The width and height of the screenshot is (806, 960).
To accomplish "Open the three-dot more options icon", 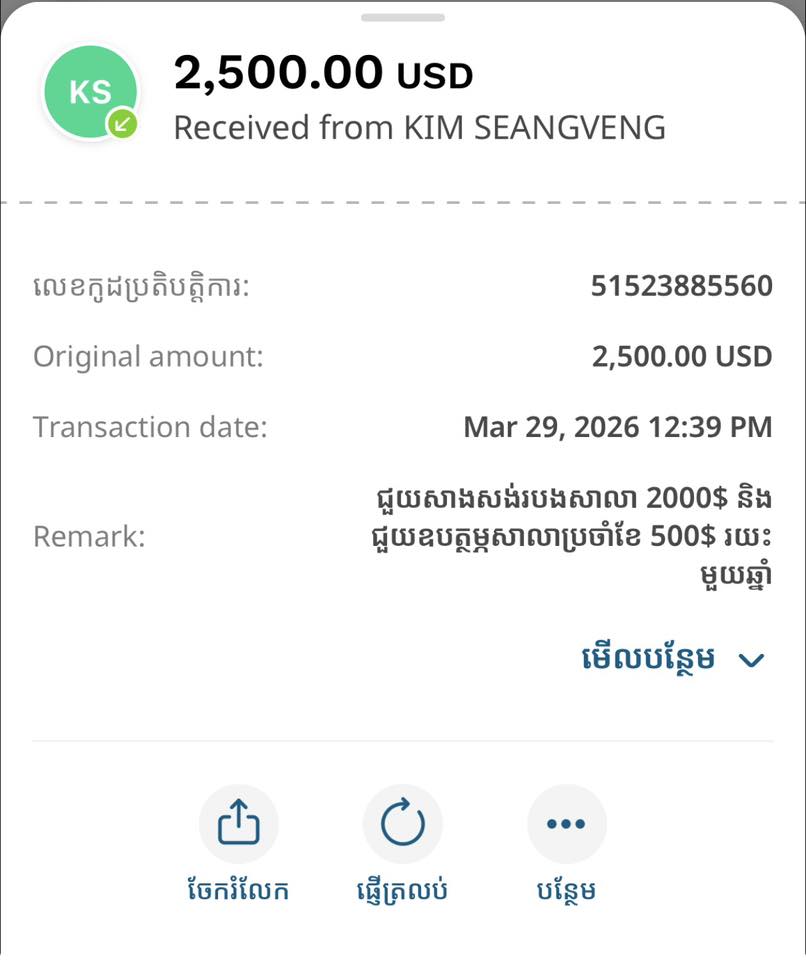I will [566, 824].
